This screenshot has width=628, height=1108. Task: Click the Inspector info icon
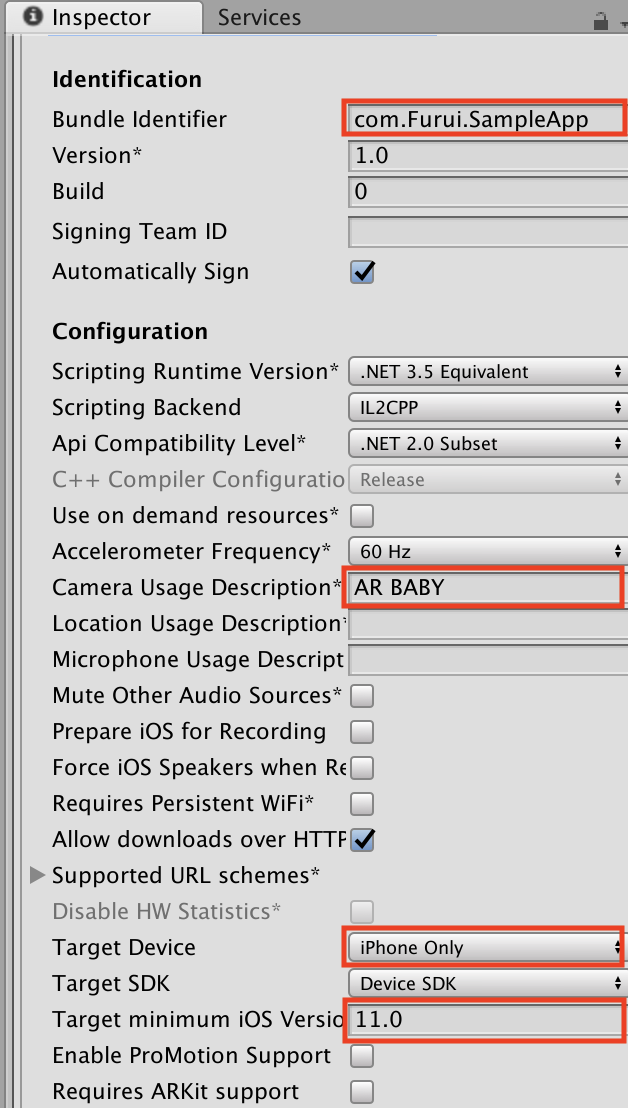click(x=32, y=17)
